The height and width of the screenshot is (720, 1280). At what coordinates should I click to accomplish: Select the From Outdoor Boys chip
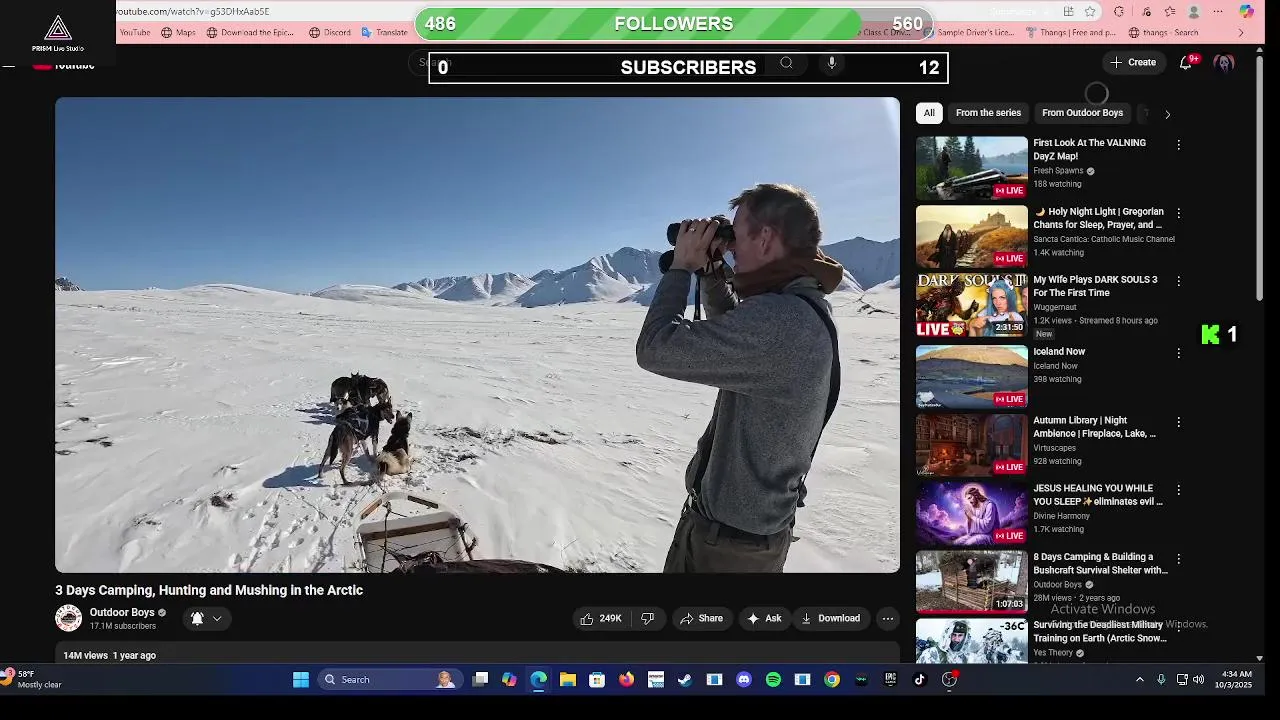1082,113
